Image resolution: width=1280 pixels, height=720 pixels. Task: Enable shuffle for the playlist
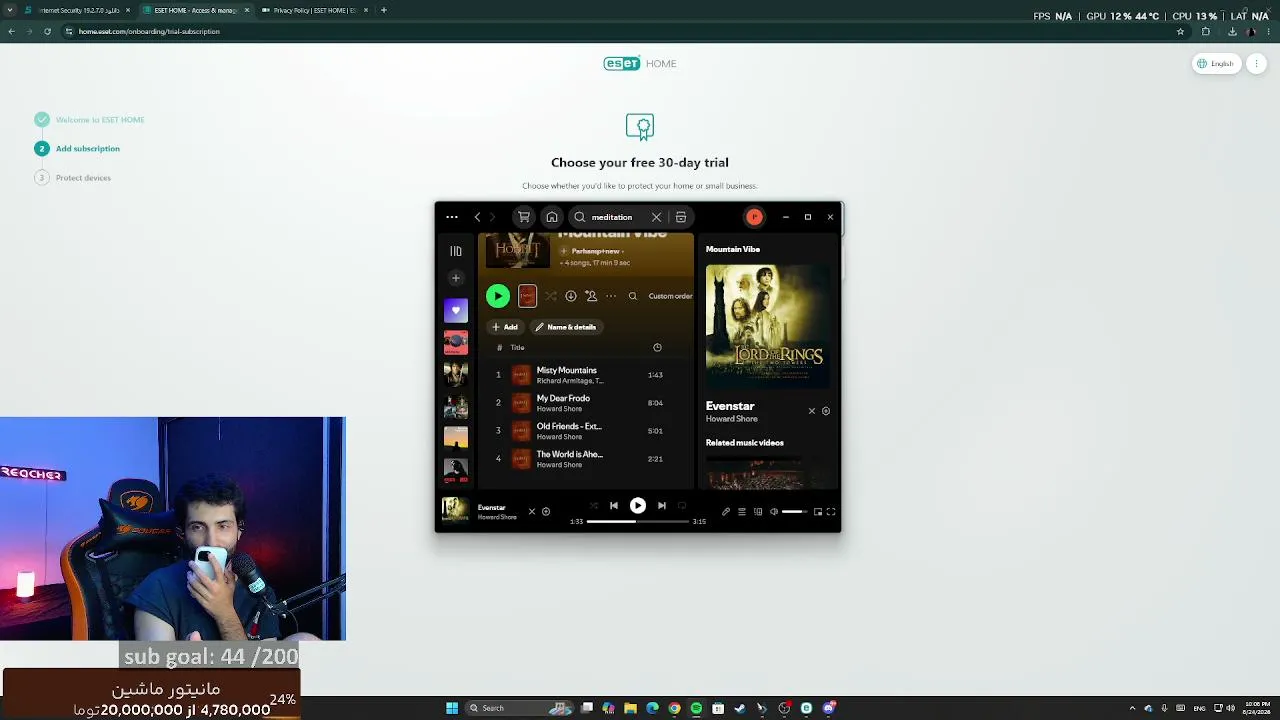(551, 296)
